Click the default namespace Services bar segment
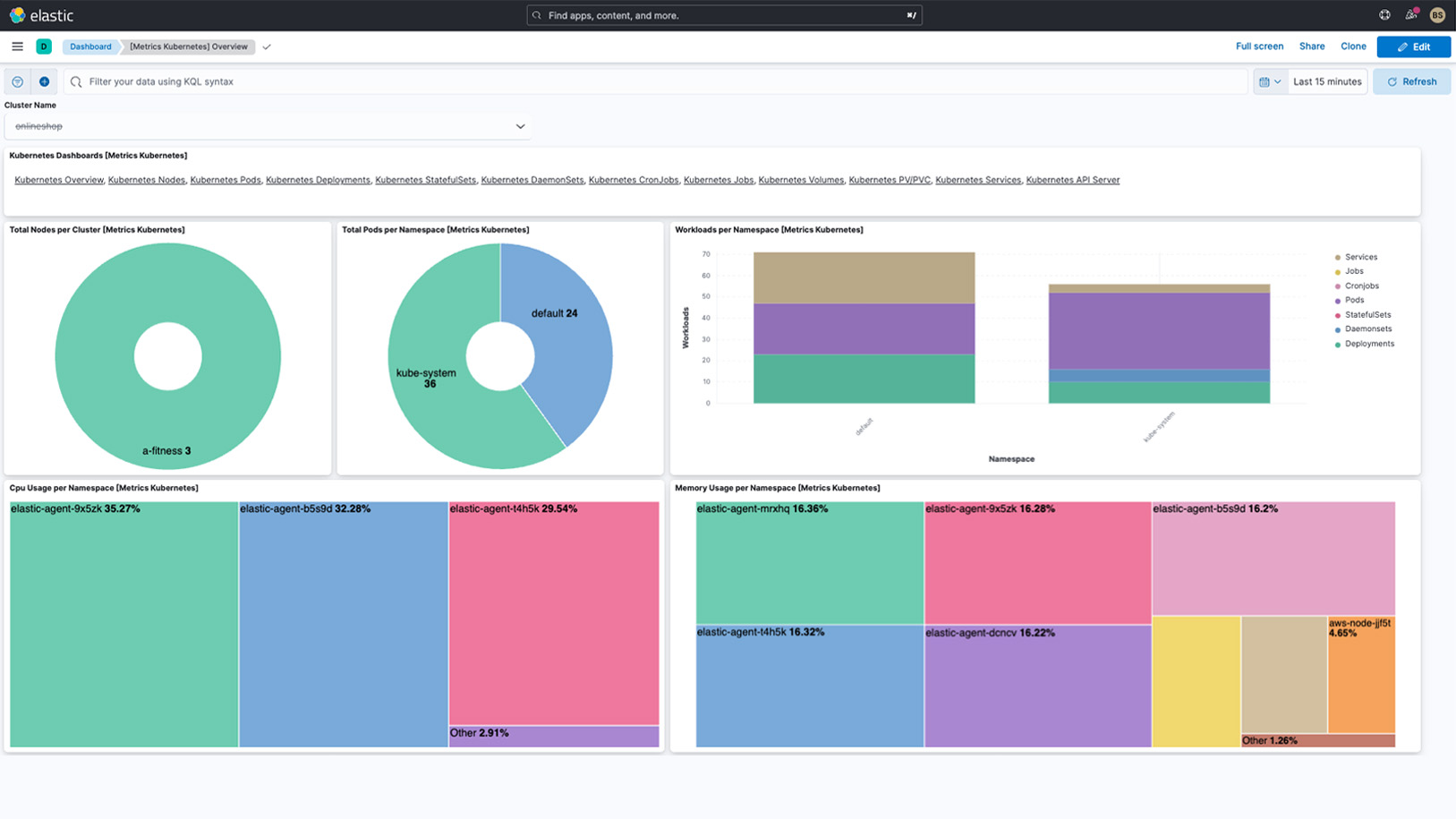 [x=864, y=277]
